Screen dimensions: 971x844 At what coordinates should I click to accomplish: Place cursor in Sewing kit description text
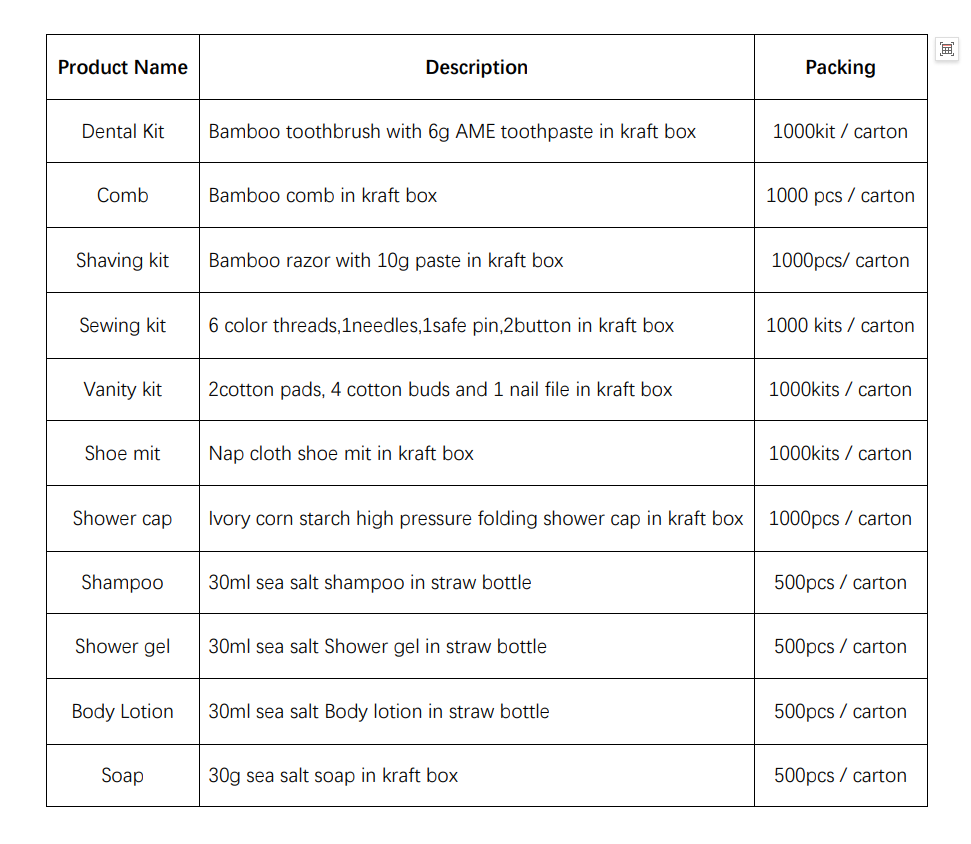(x=441, y=326)
